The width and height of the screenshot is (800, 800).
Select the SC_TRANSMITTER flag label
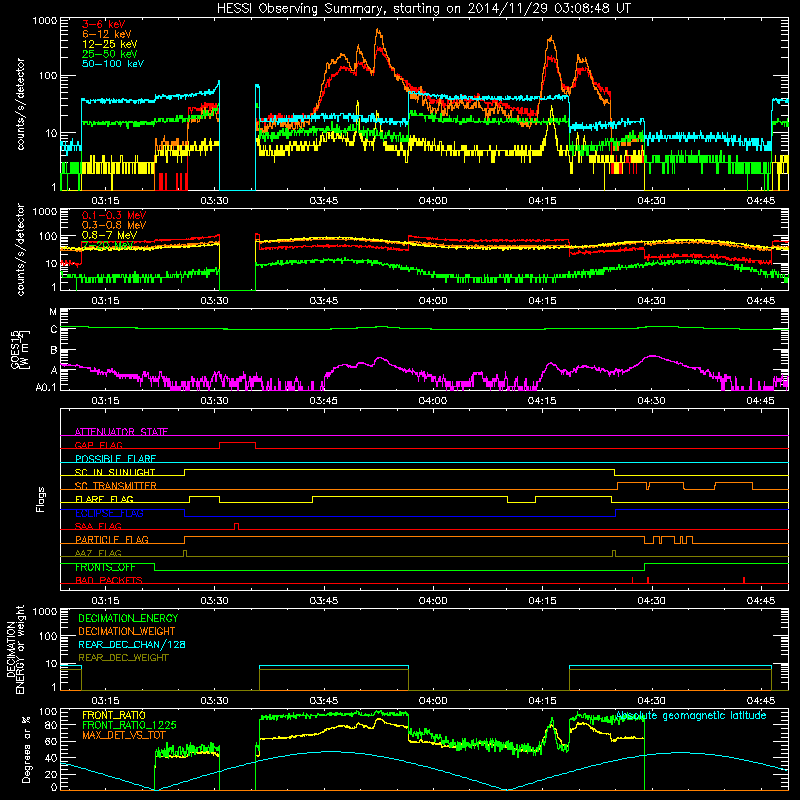point(115,486)
